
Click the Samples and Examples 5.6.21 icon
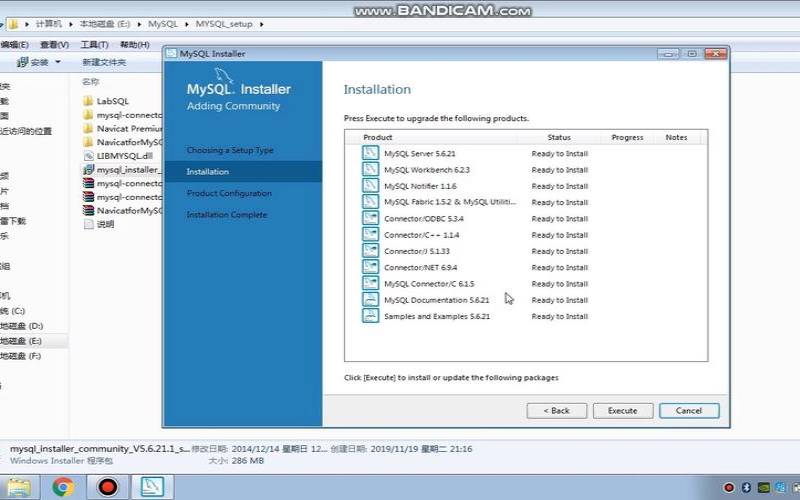(x=370, y=316)
